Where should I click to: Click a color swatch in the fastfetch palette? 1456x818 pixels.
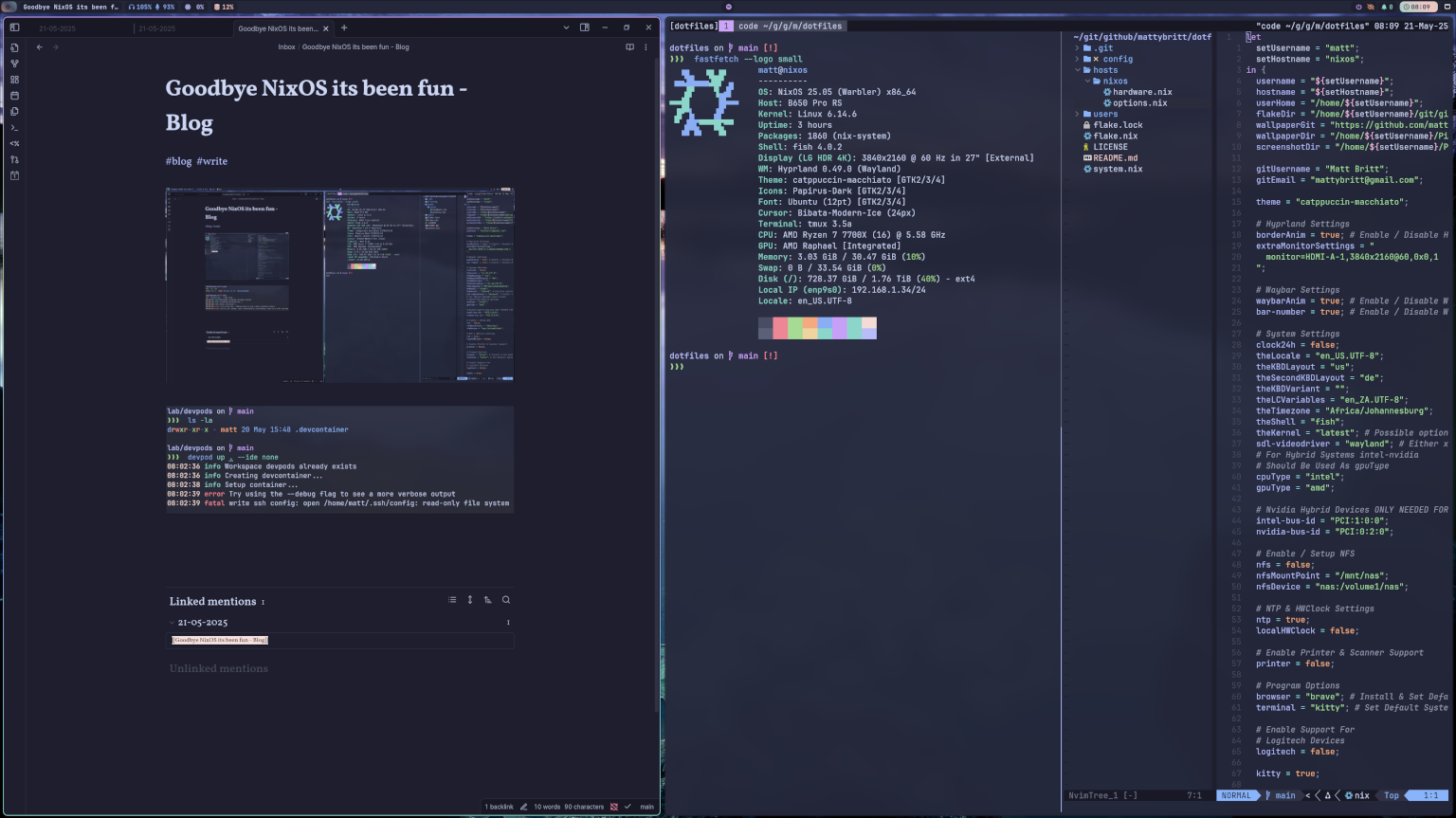coord(780,327)
